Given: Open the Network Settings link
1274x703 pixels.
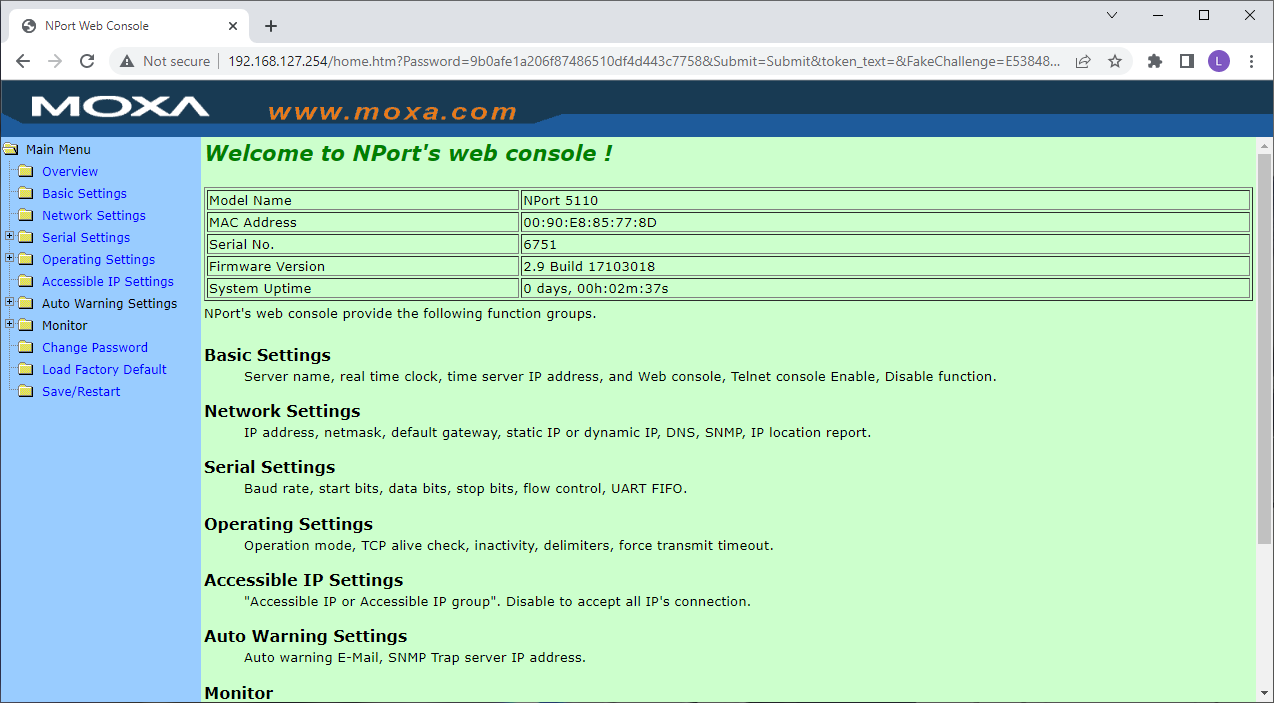Looking at the screenshot, I should 94,216.
